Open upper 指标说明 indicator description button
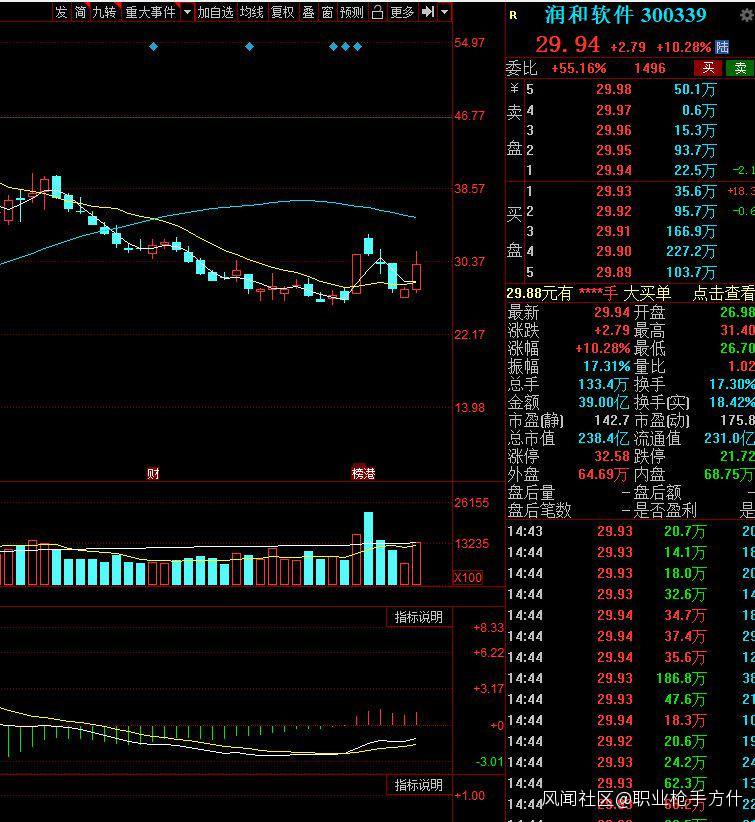 pos(418,617)
